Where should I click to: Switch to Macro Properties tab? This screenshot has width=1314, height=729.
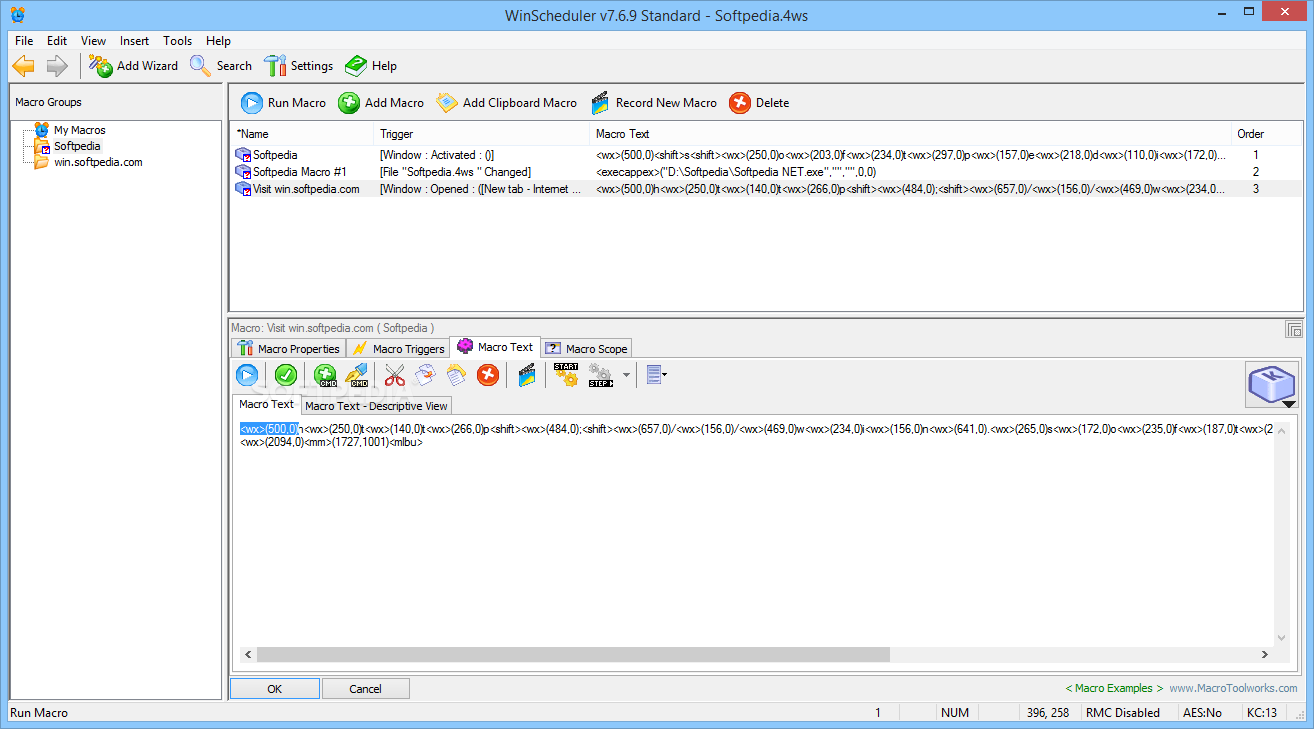tap(288, 348)
